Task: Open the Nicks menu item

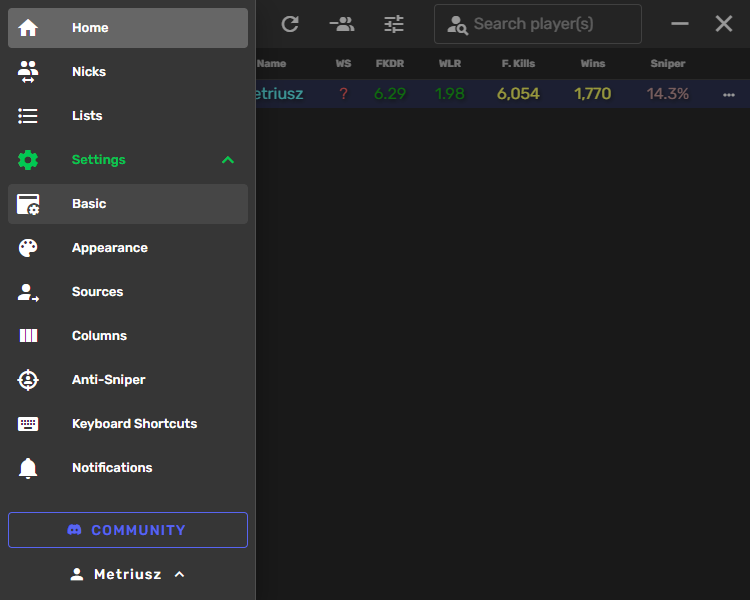Action: (128, 72)
